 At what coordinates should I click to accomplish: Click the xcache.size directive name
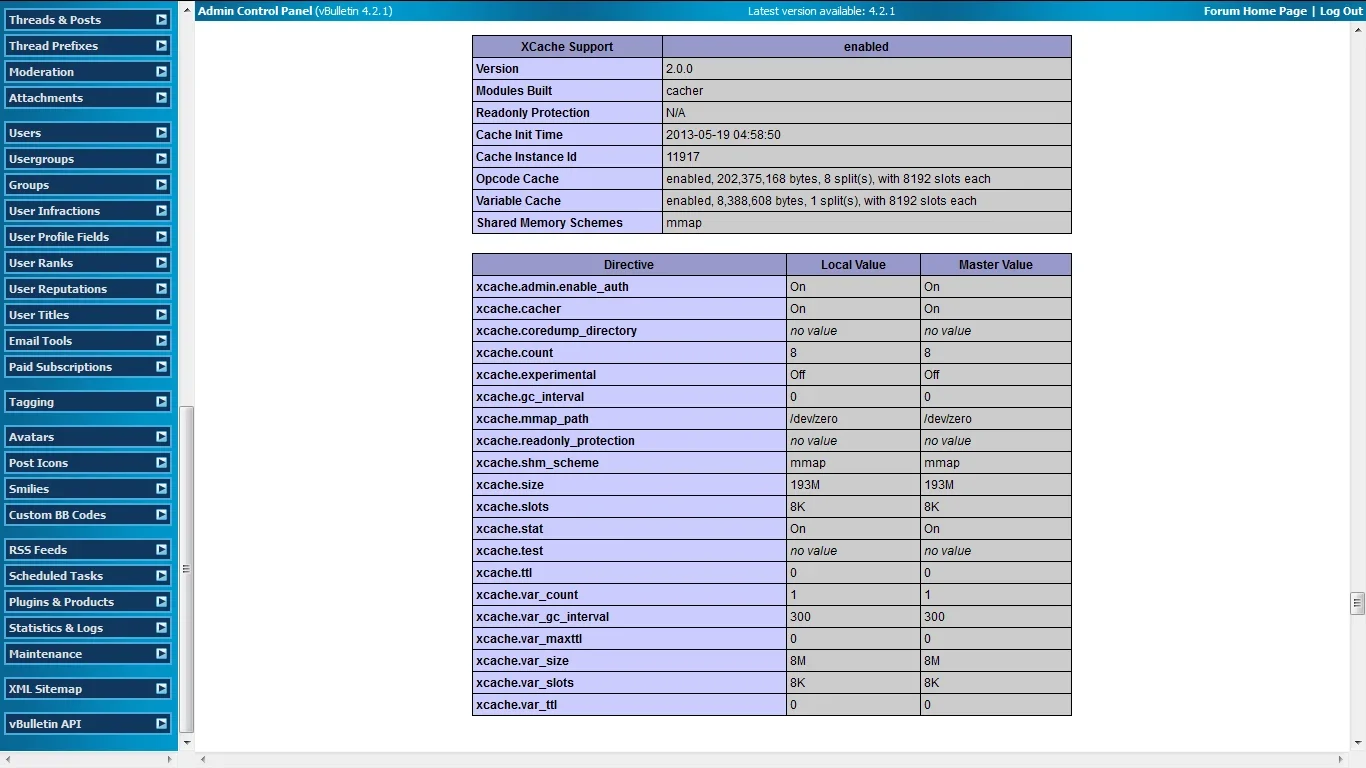click(510, 485)
